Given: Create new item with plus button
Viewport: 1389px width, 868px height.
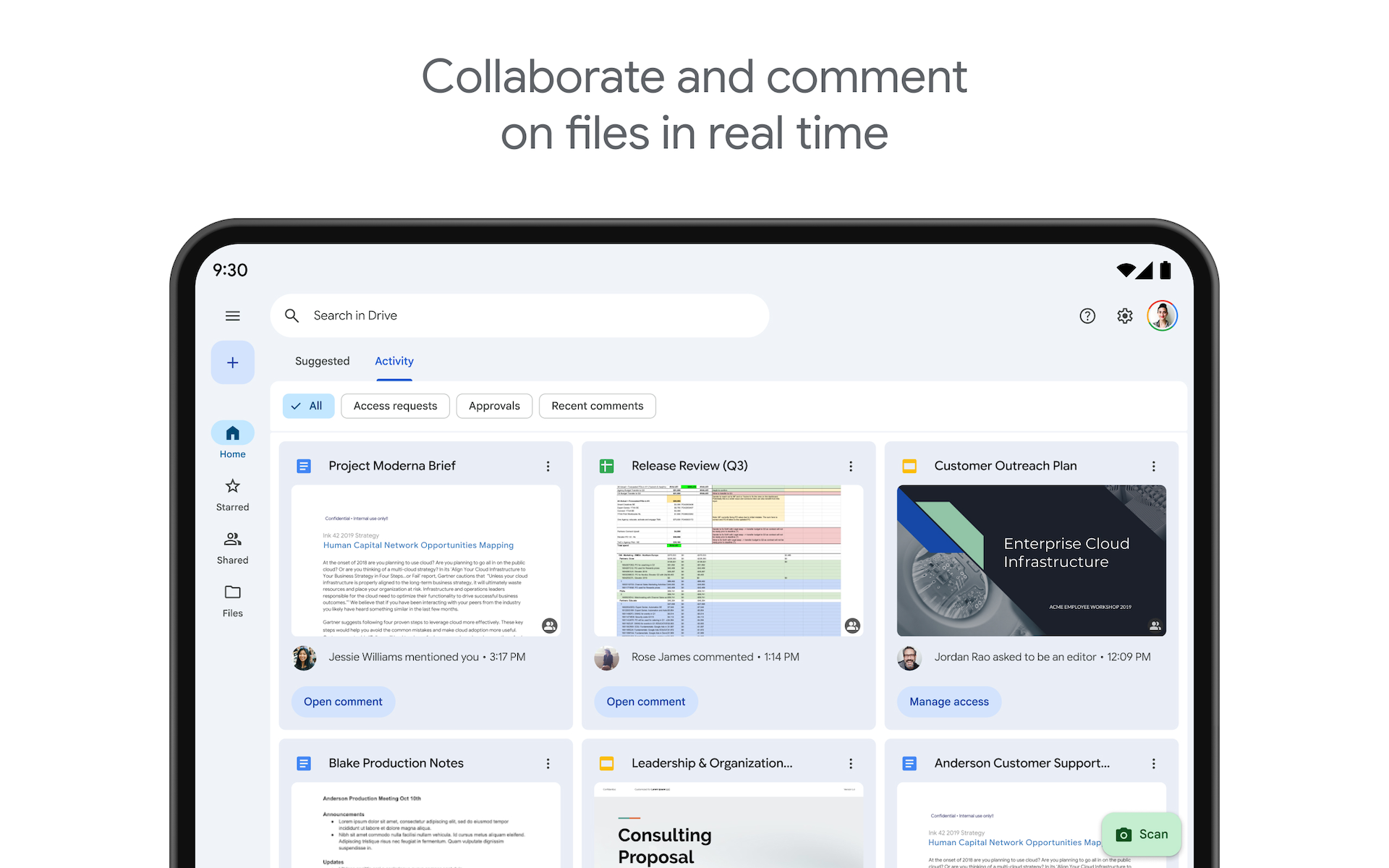Looking at the screenshot, I should point(232,362).
